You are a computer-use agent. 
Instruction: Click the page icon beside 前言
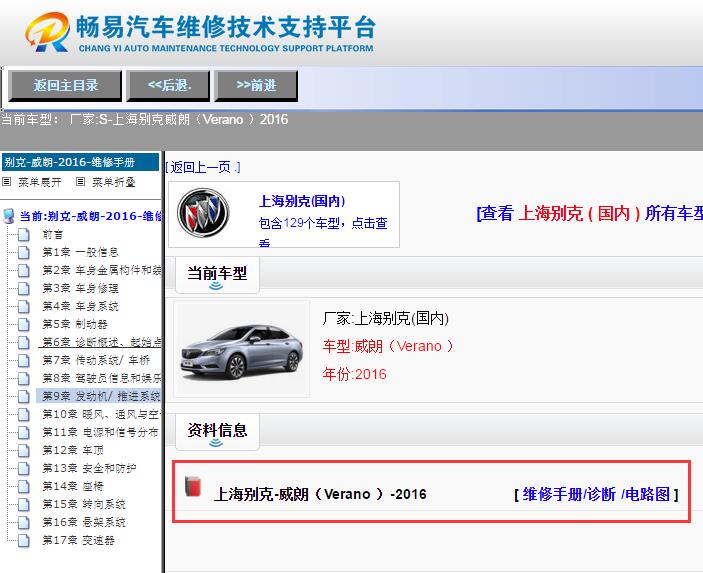24,234
